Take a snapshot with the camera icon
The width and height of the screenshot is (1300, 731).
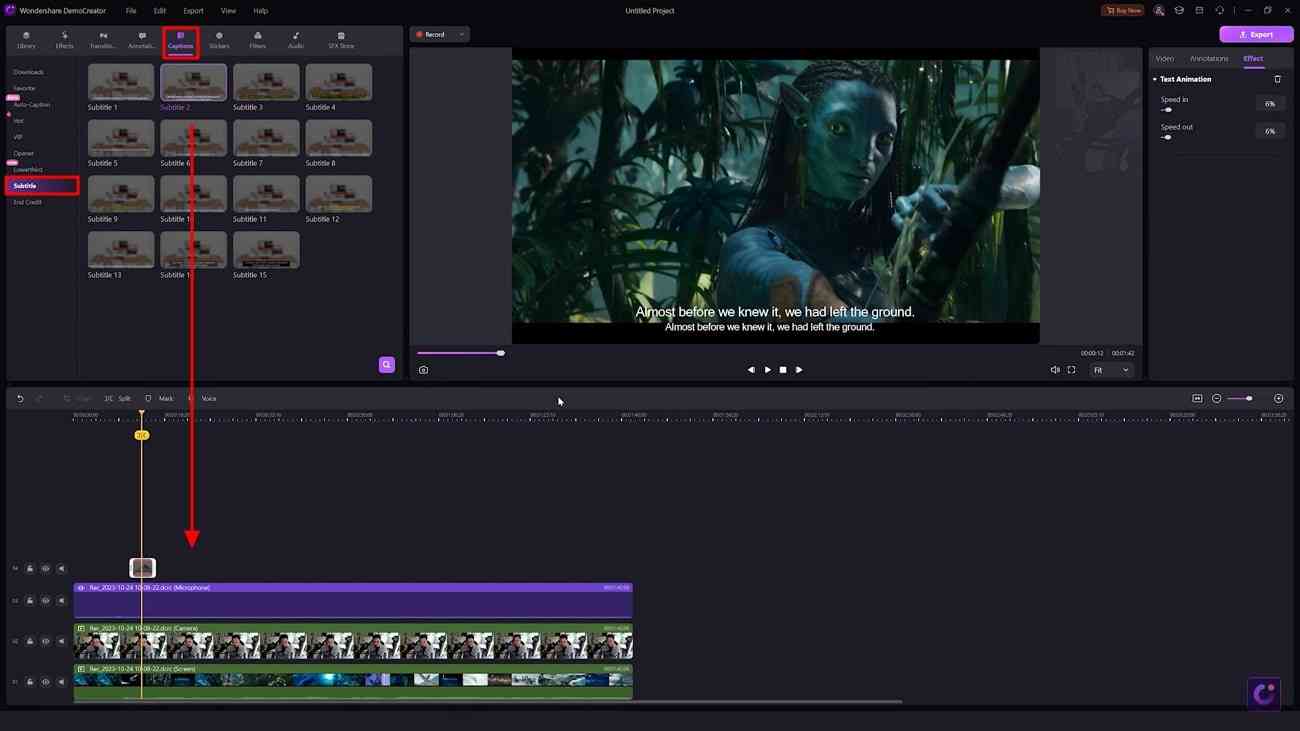point(423,370)
